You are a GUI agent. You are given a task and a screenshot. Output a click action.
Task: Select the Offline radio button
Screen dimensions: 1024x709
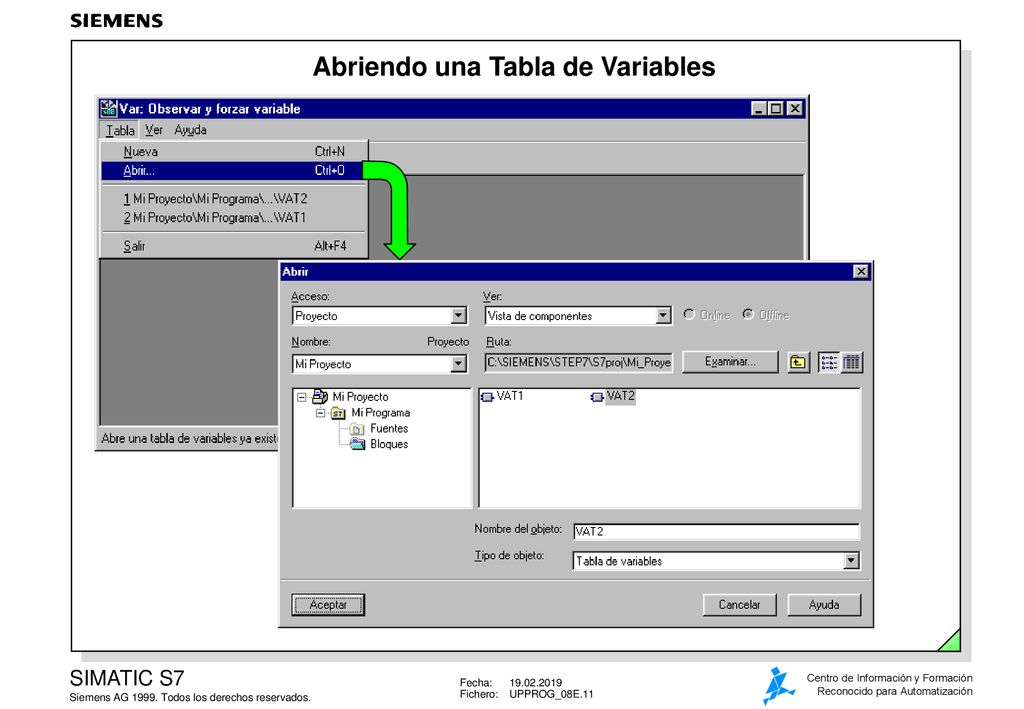pyautogui.click(x=748, y=315)
